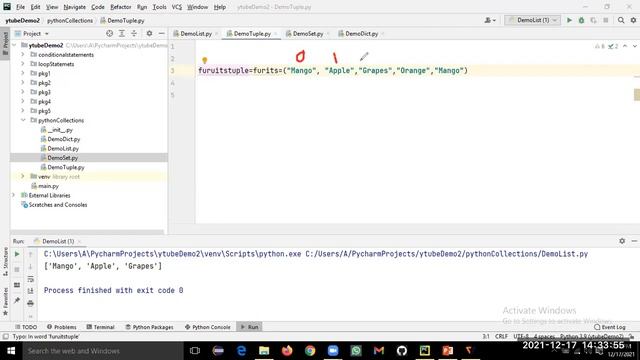
Task: Click the locate file target icon in Project panel
Action: pyautogui.click(x=109, y=33)
